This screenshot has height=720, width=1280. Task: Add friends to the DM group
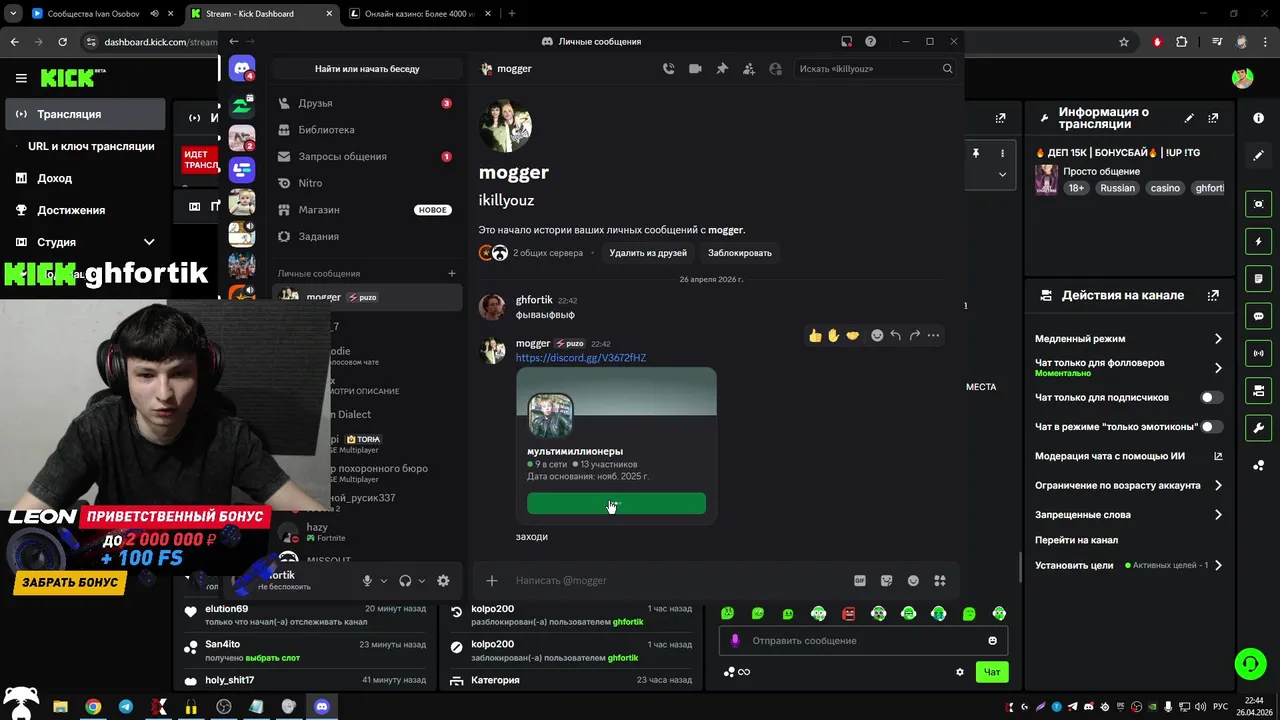click(748, 69)
